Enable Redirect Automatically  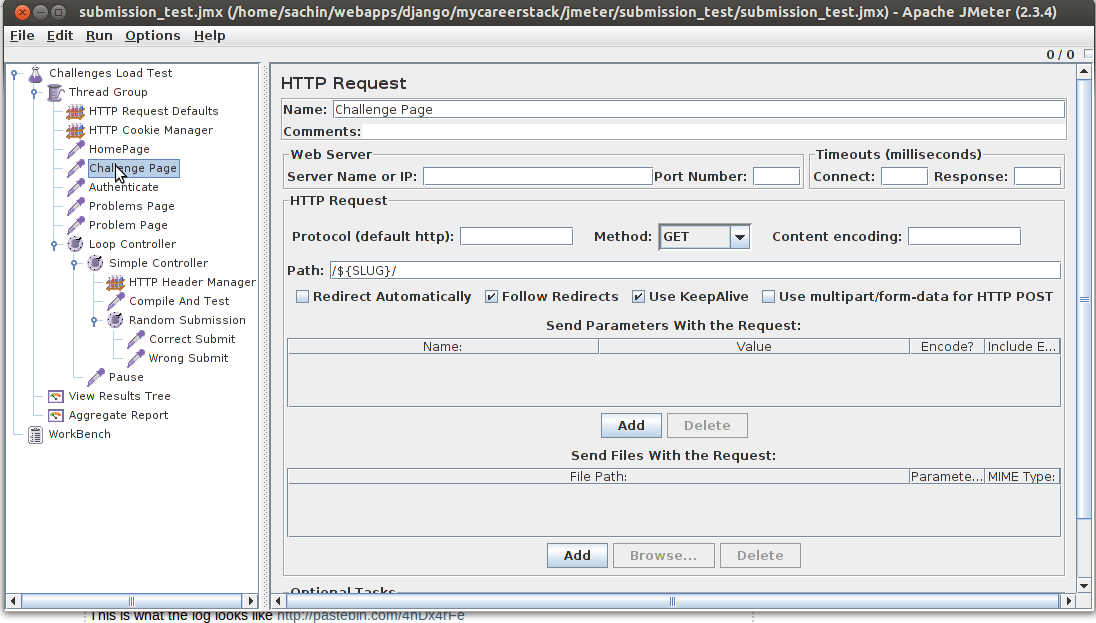(x=302, y=296)
